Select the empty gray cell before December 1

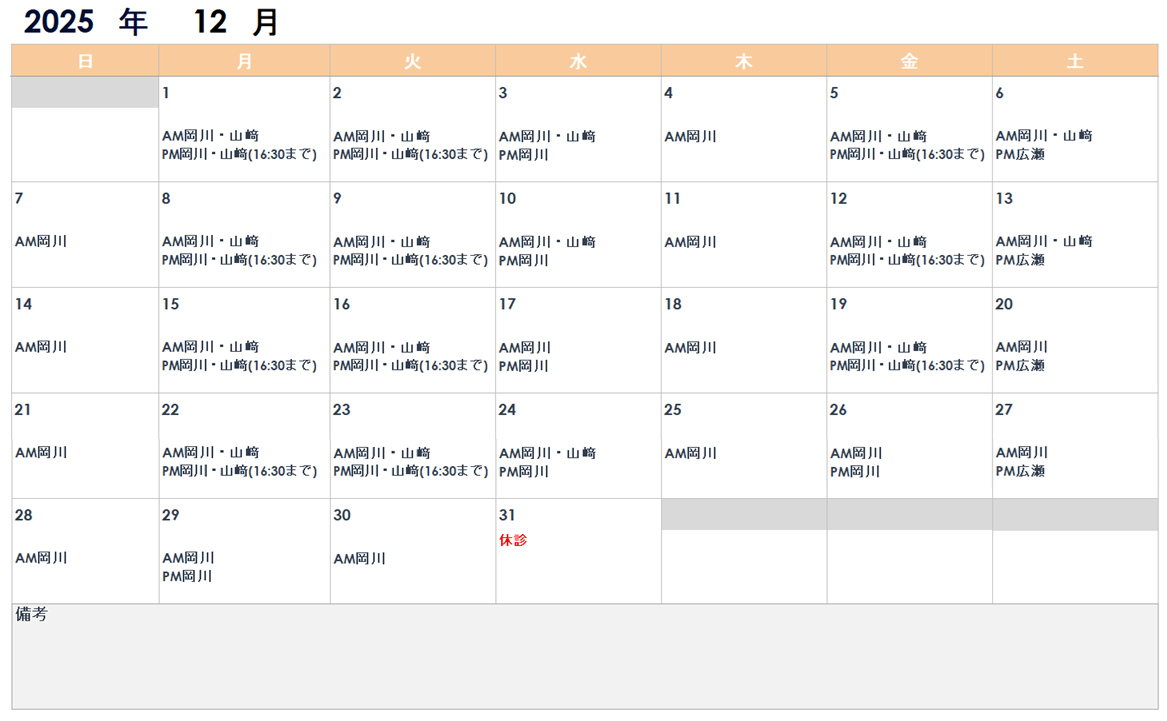pyautogui.click(x=83, y=93)
